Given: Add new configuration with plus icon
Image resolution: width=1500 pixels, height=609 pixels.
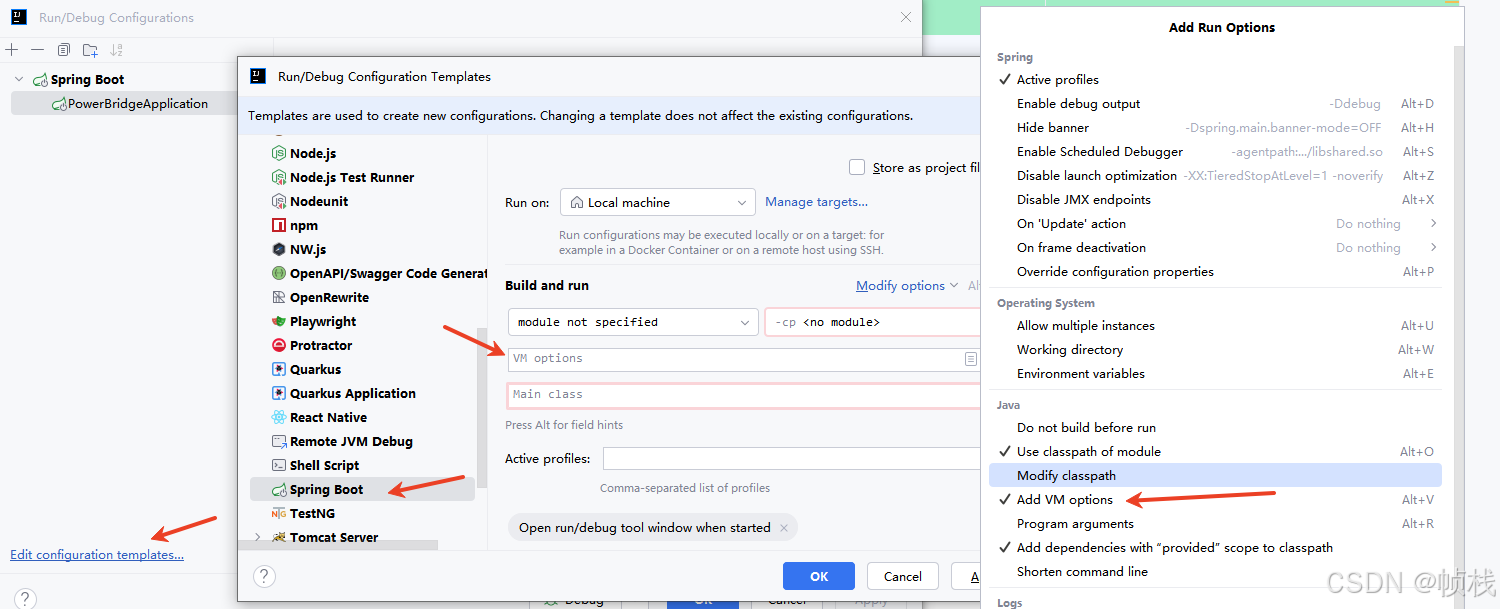Looking at the screenshot, I should click(12, 50).
